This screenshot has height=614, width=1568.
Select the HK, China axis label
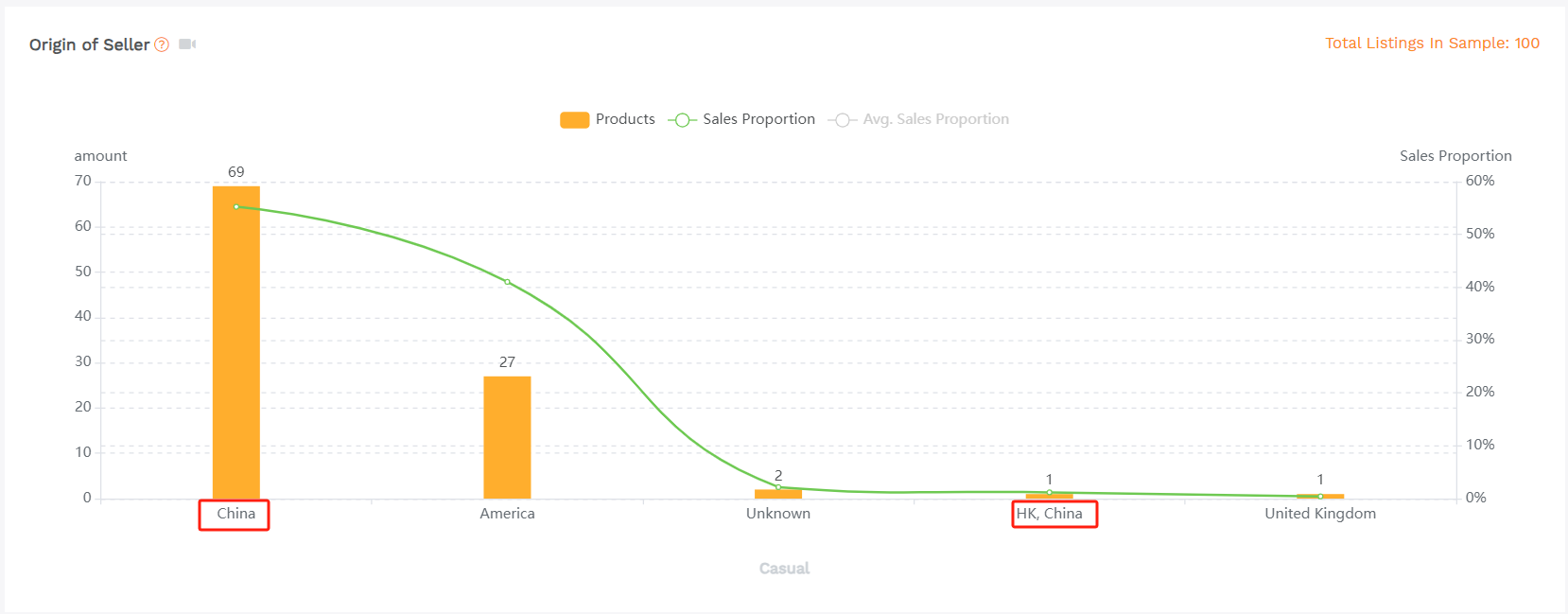point(1050,514)
